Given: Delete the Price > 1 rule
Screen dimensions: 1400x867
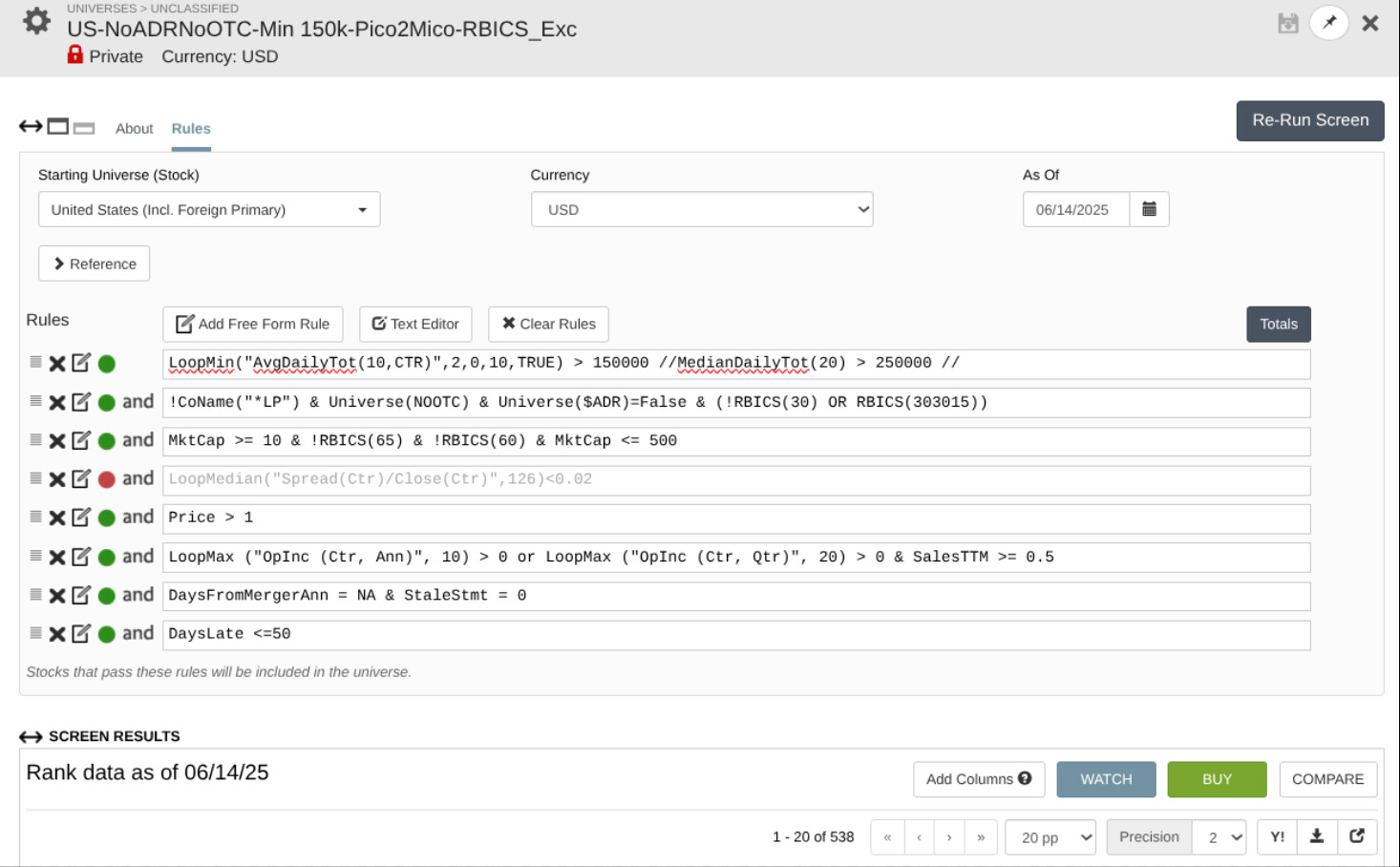Looking at the screenshot, I should coord(57,518).
